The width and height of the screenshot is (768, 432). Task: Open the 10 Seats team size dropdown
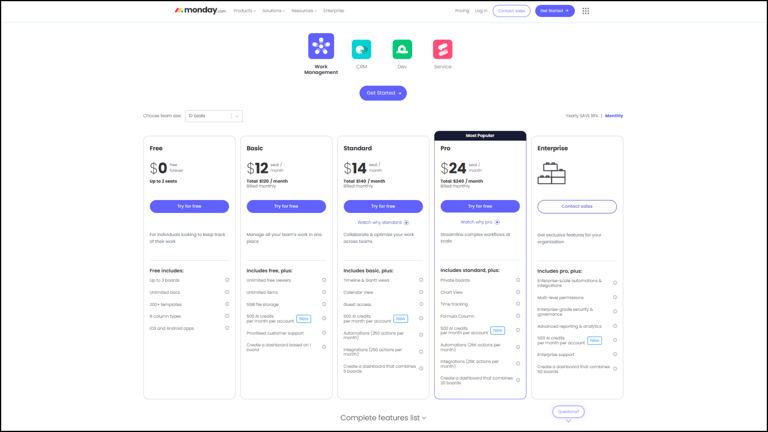[214, 116]
